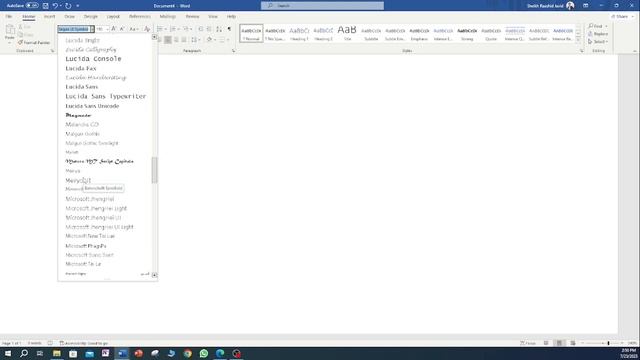Switch to Read Mode view icon
Viewport: 640px width, 360px height.
click(546, 343)
